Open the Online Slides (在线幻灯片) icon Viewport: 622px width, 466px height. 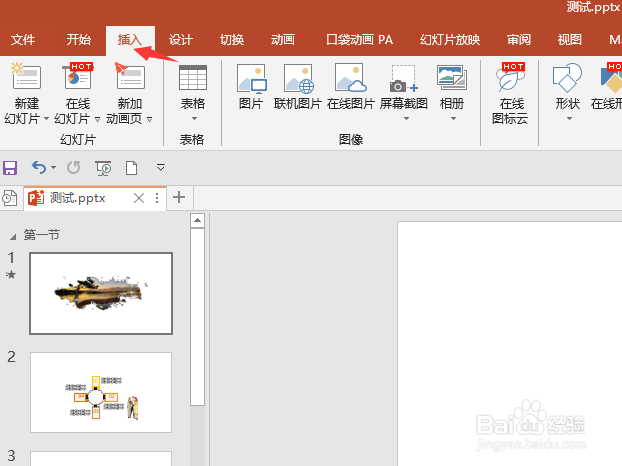tap(78, 76)
